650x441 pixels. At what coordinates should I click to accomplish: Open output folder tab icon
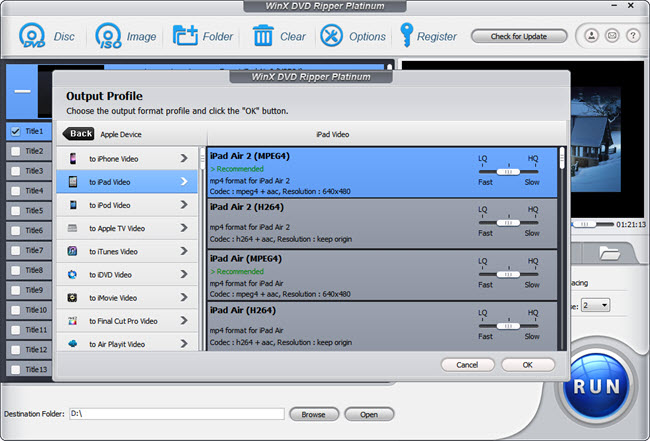[609, 252]
